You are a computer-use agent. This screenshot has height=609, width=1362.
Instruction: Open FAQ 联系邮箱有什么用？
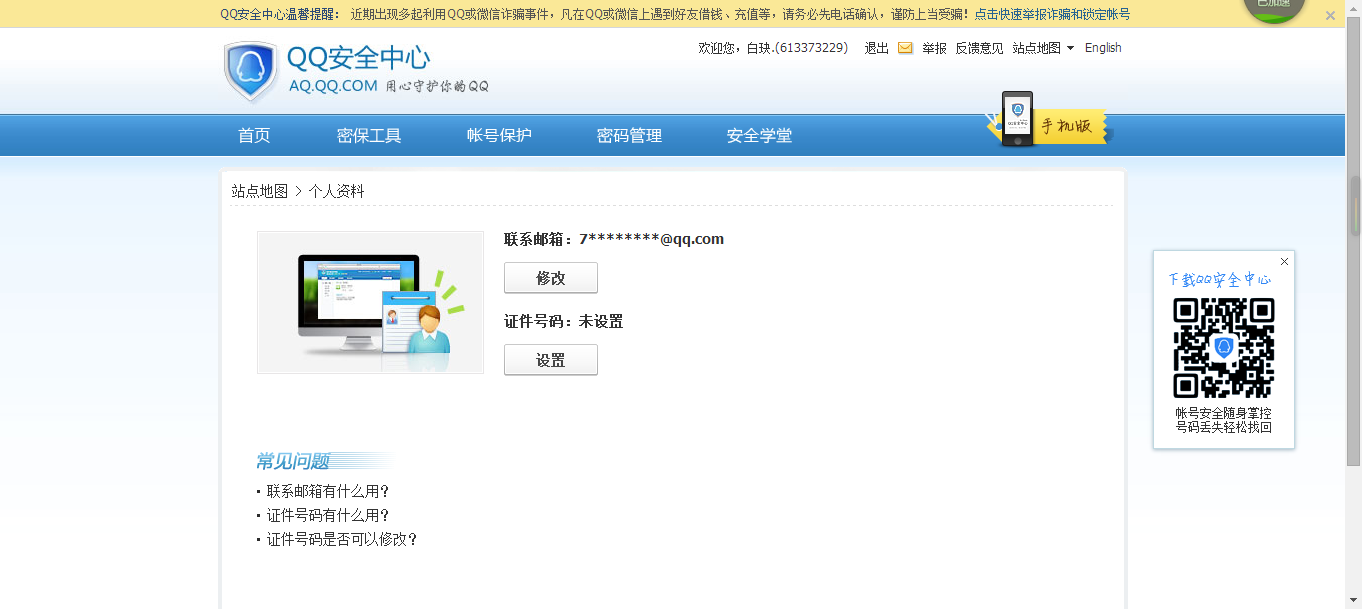coord(328,491)
